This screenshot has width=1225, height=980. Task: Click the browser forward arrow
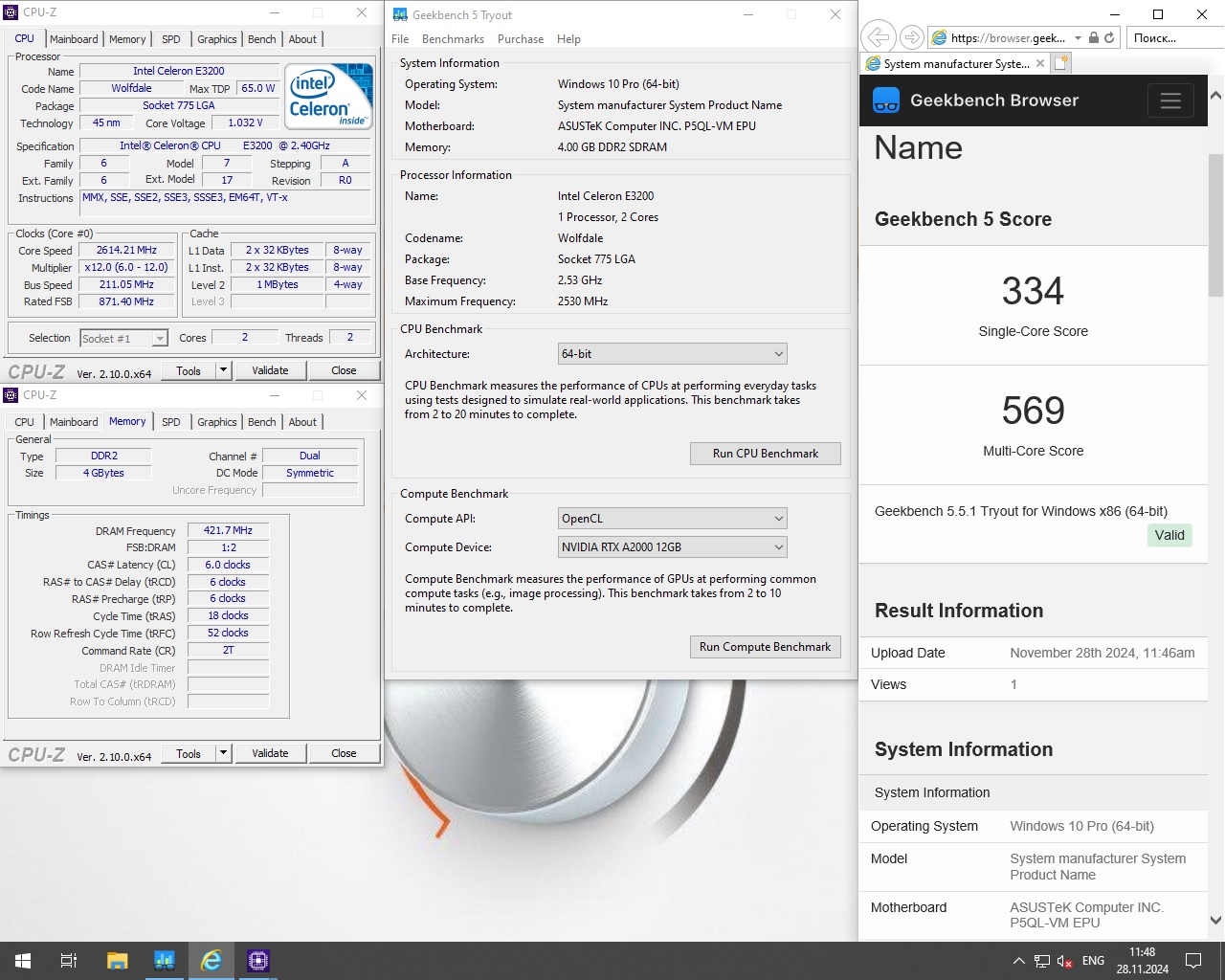912,37
